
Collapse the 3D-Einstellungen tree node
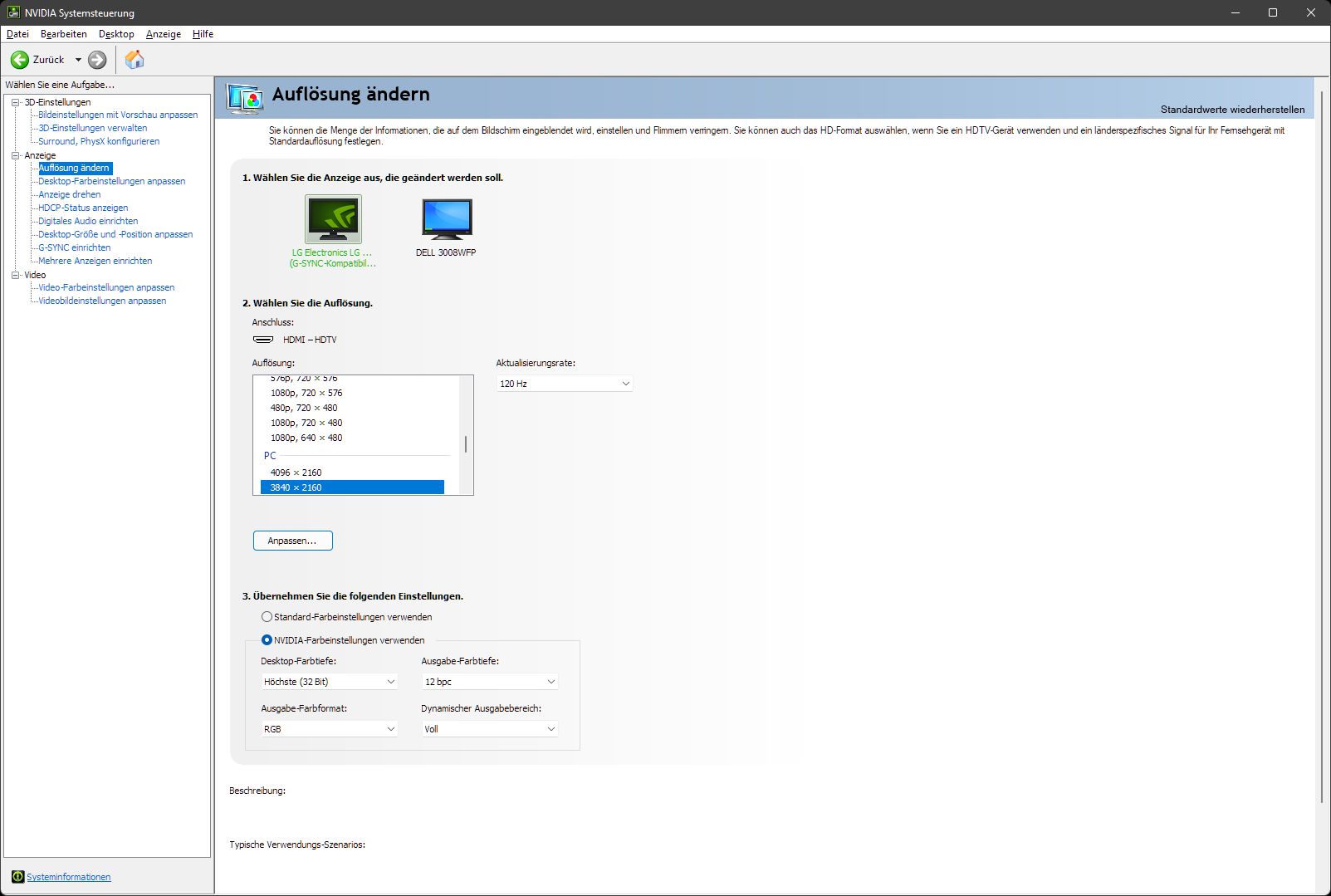tap(15, 102)
